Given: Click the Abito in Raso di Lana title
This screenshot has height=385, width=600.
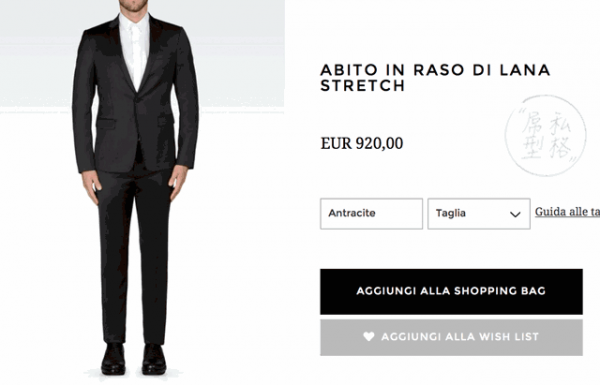Looking at the screenshot, I should click(435, 78).
